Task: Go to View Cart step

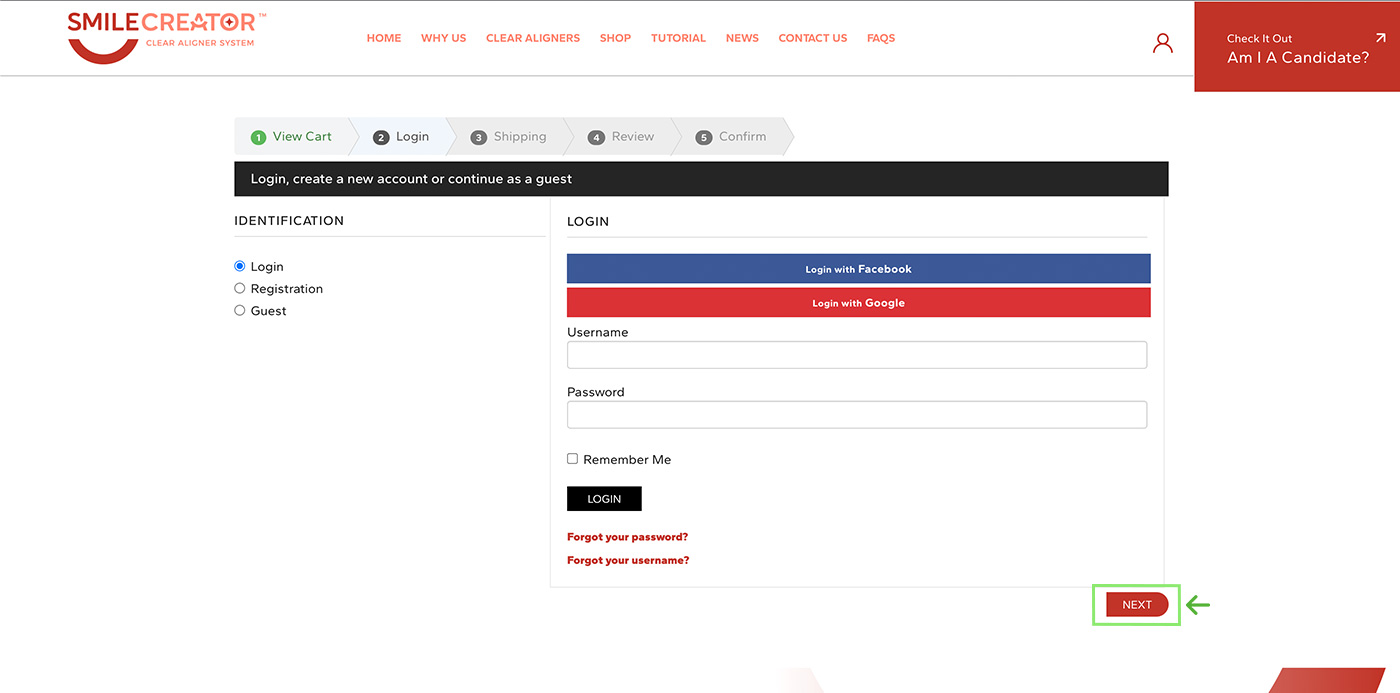Action: click(x=292, y=137)
